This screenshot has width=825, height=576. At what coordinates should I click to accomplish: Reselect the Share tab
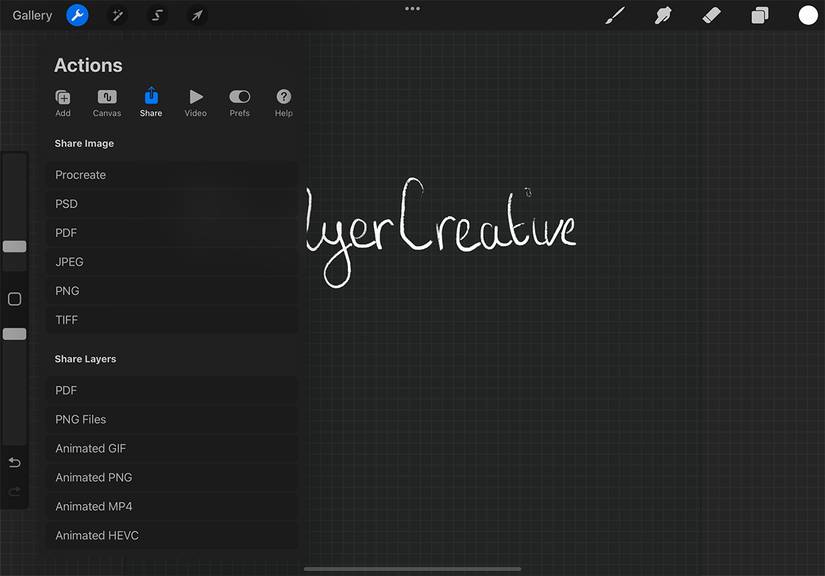click(150, 100)
